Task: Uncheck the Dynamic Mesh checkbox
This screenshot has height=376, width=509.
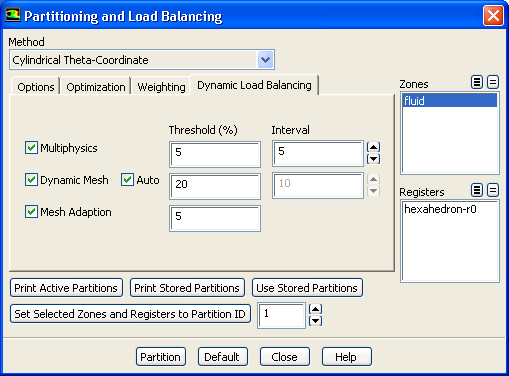Action: point(31,180)
